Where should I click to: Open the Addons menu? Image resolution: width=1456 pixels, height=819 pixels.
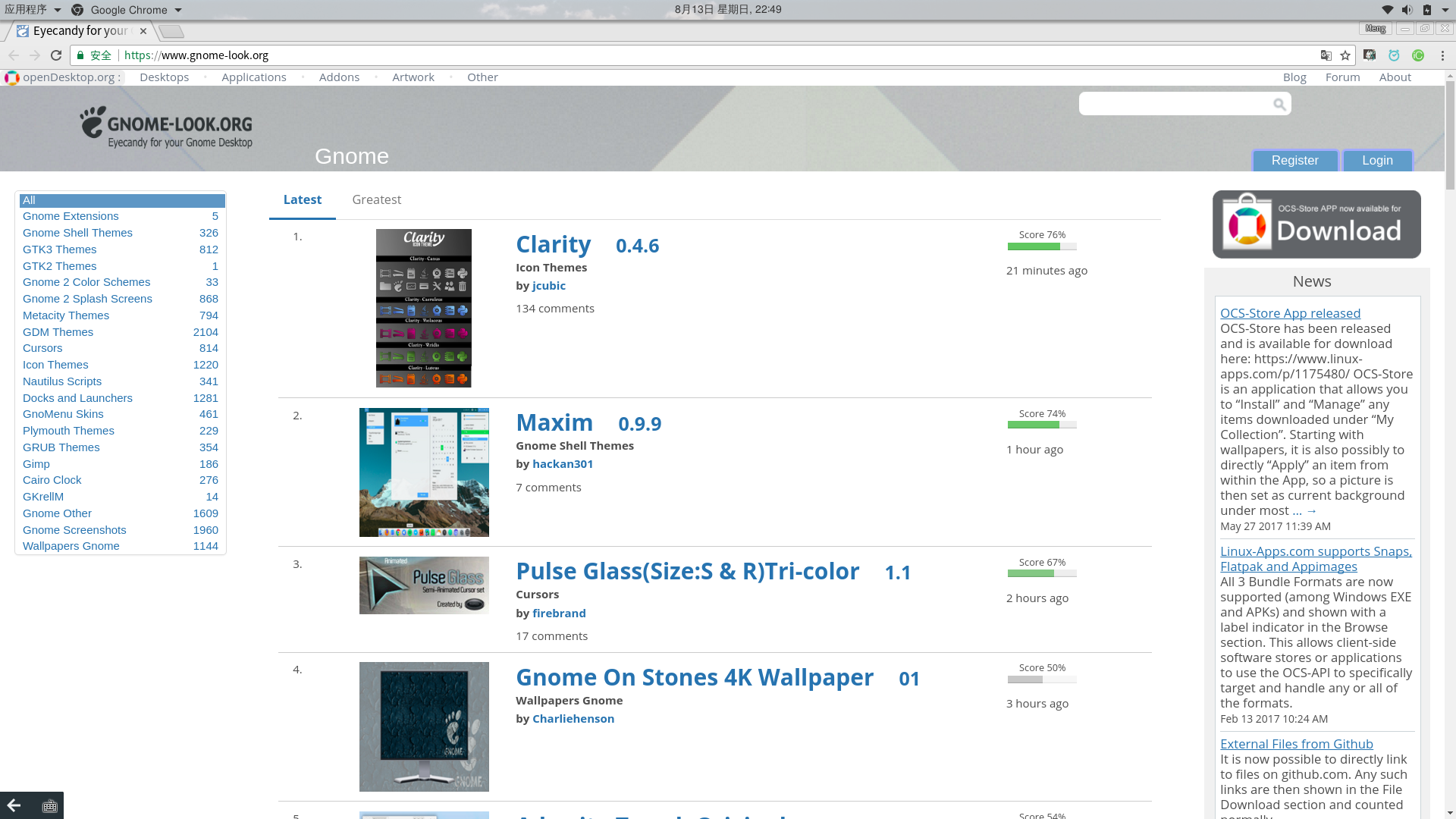339,77
